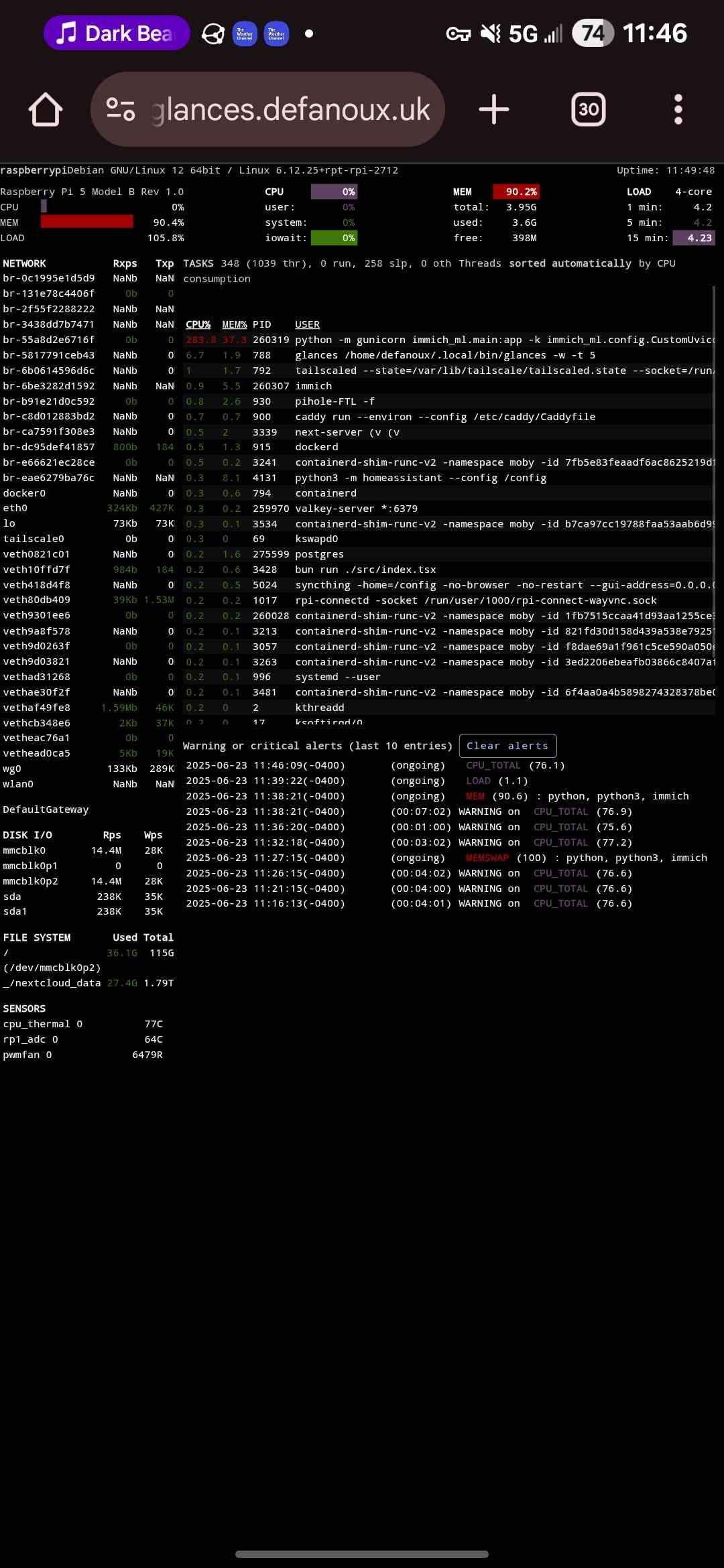Screen dimensions: 724x1568
Task: Select the glances process row PID 788
Action: pos(449,355)
